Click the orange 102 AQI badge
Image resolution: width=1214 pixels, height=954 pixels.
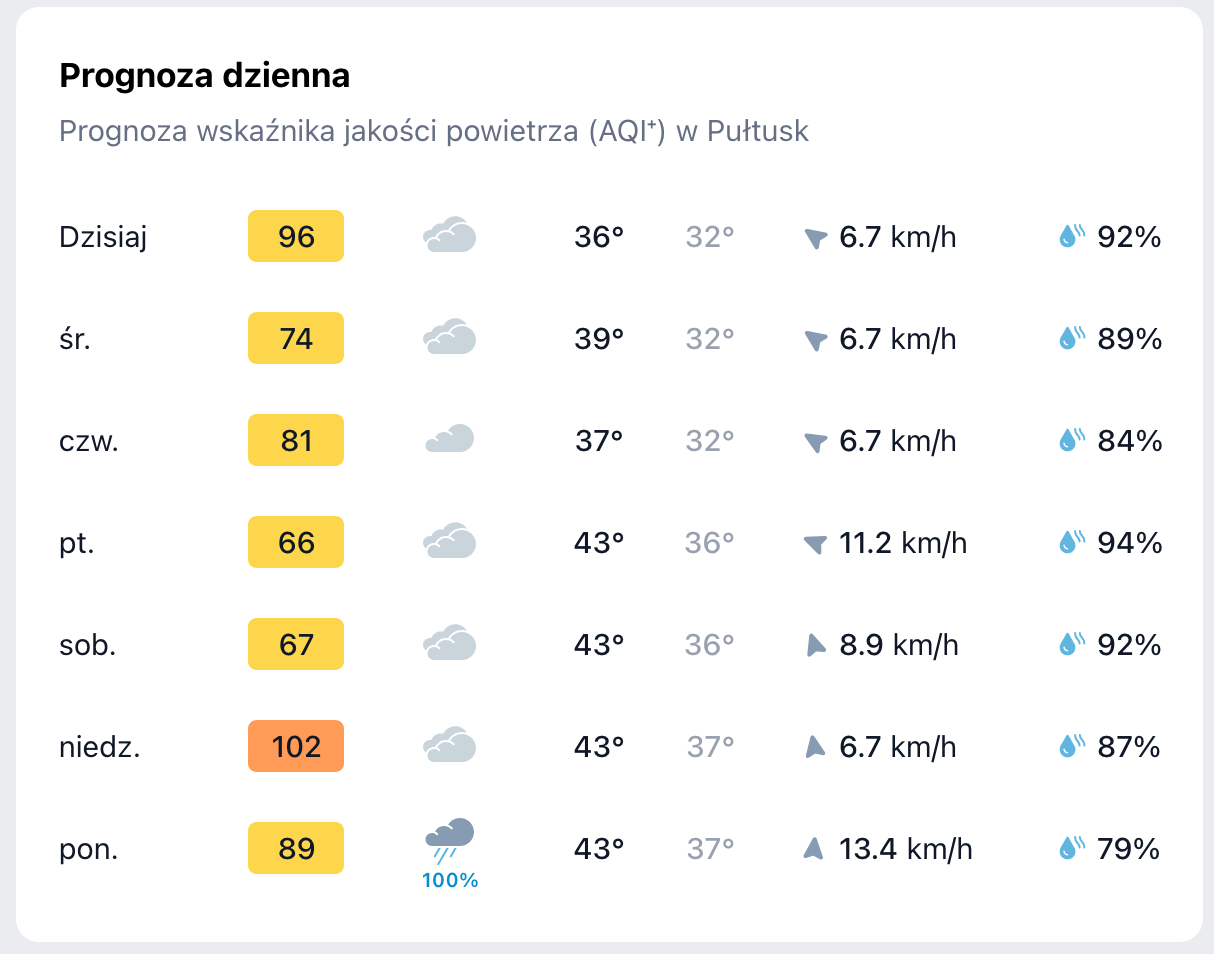pyautogui.click(x=296, y=746)
